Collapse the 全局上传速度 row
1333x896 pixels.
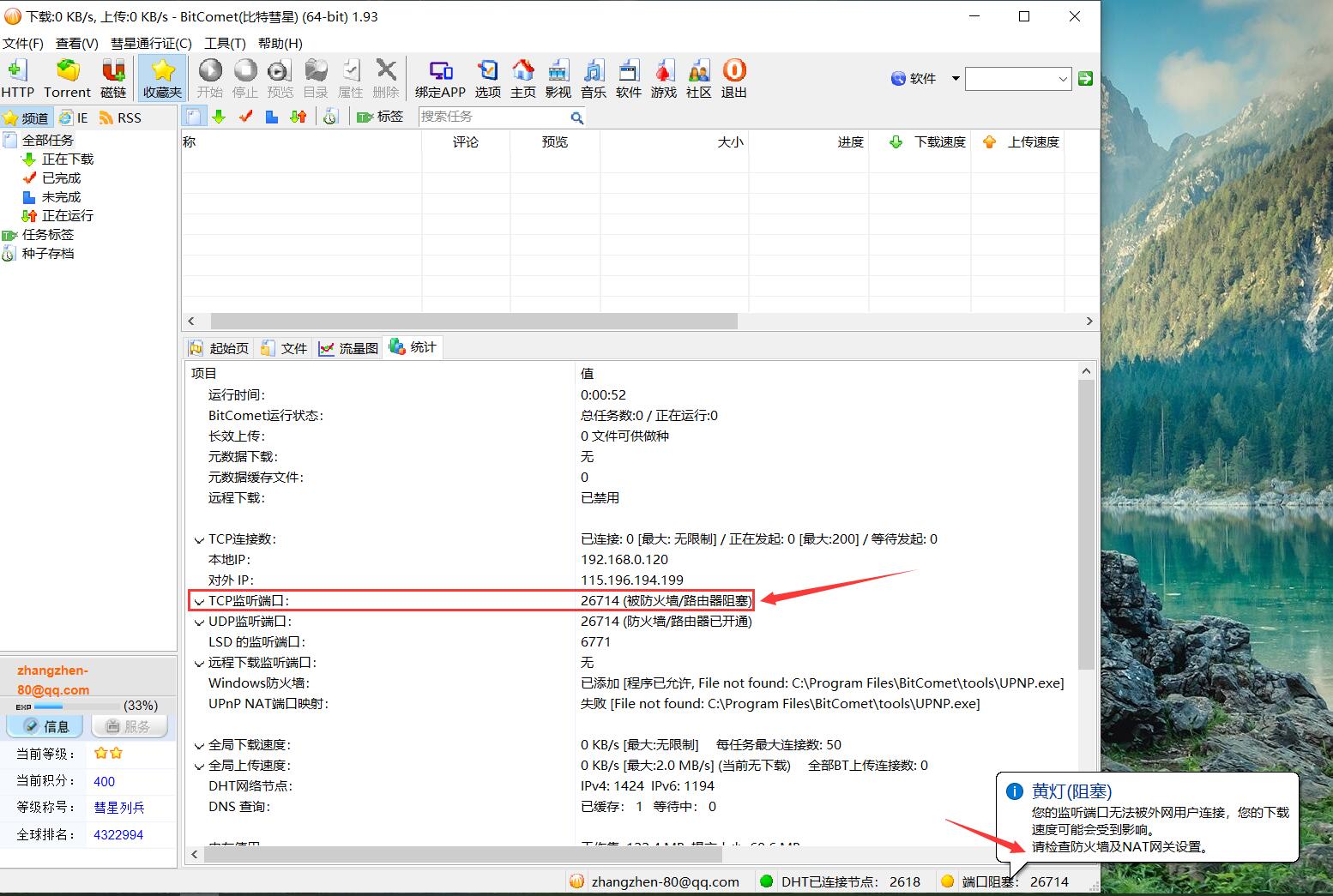[199, 767]
